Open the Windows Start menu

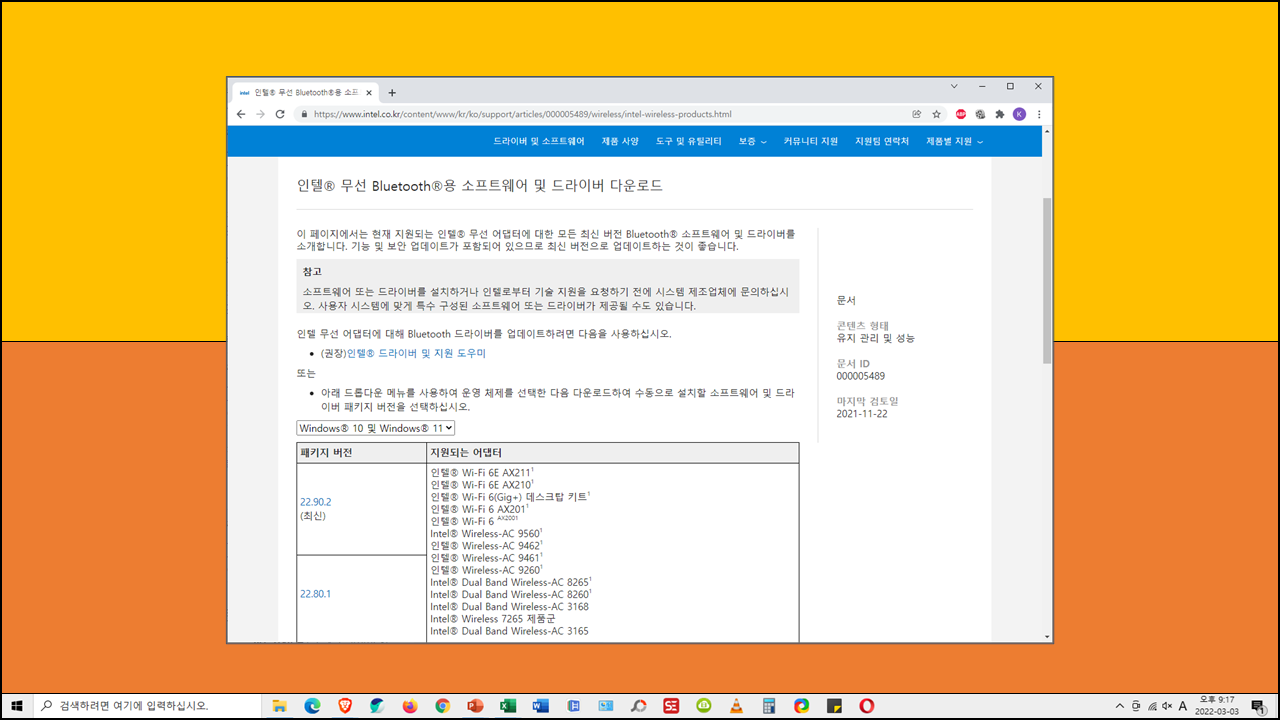(x=17, y=706)
